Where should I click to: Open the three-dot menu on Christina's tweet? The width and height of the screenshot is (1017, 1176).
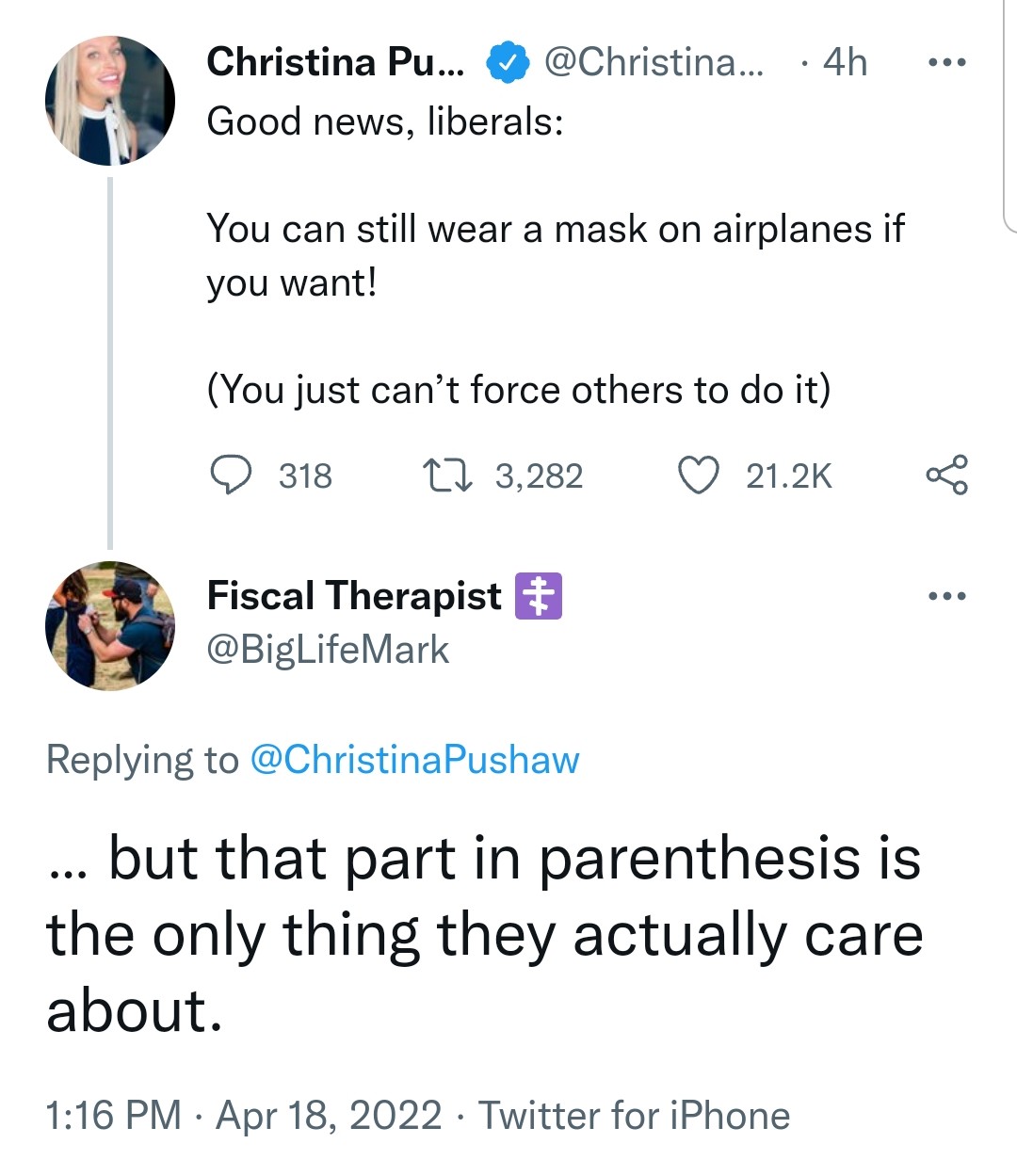(x=946, y=63)
